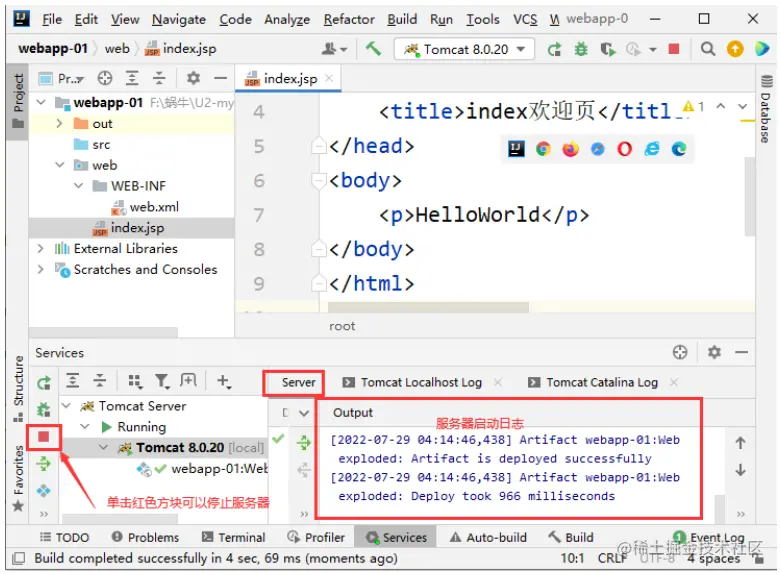Click the Services debug bug icon
This screenshot has height=574, width=780.
pyautogui.click(x=44, y=410)
